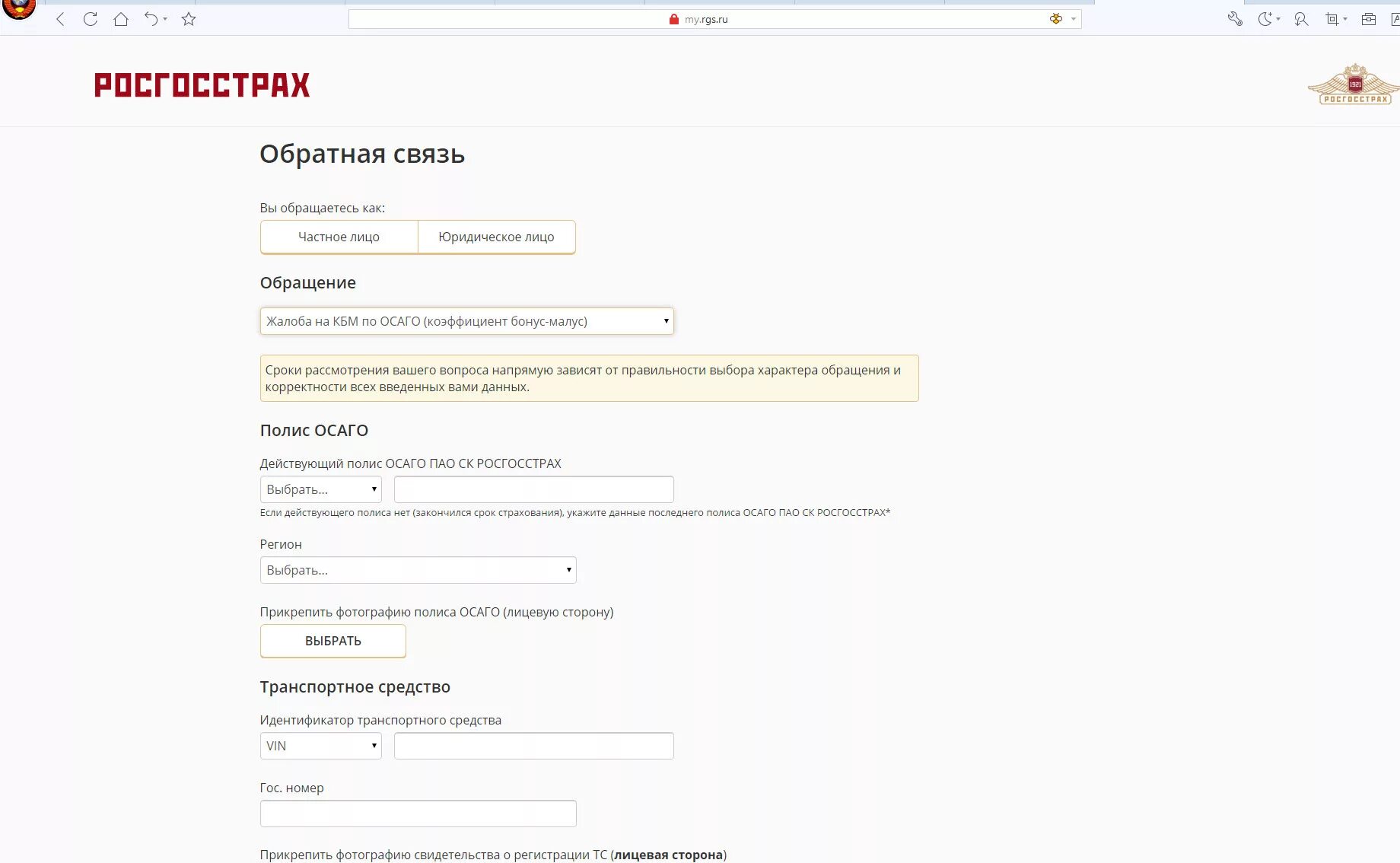
Task: Click the undo closed tab arrow icon
Action: coord(151,19)
